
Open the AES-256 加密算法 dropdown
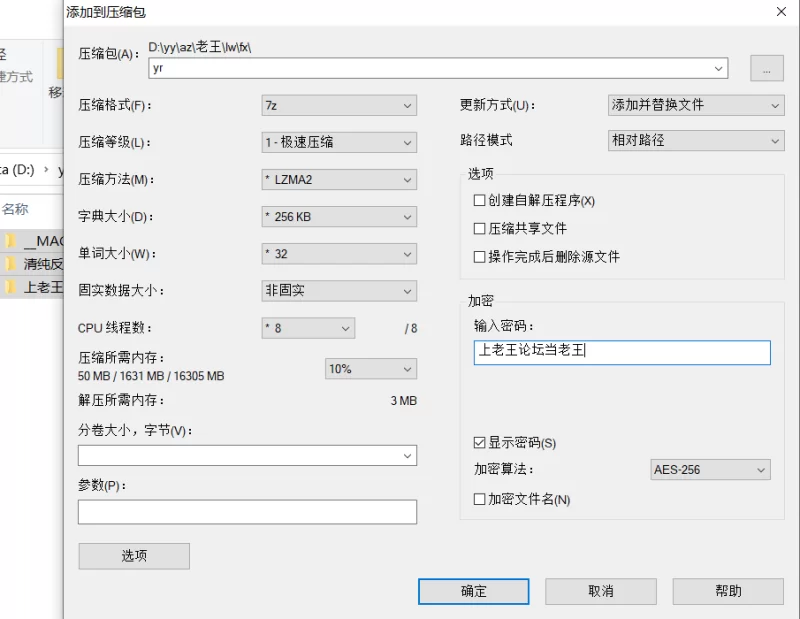click(x=710, y=470)
